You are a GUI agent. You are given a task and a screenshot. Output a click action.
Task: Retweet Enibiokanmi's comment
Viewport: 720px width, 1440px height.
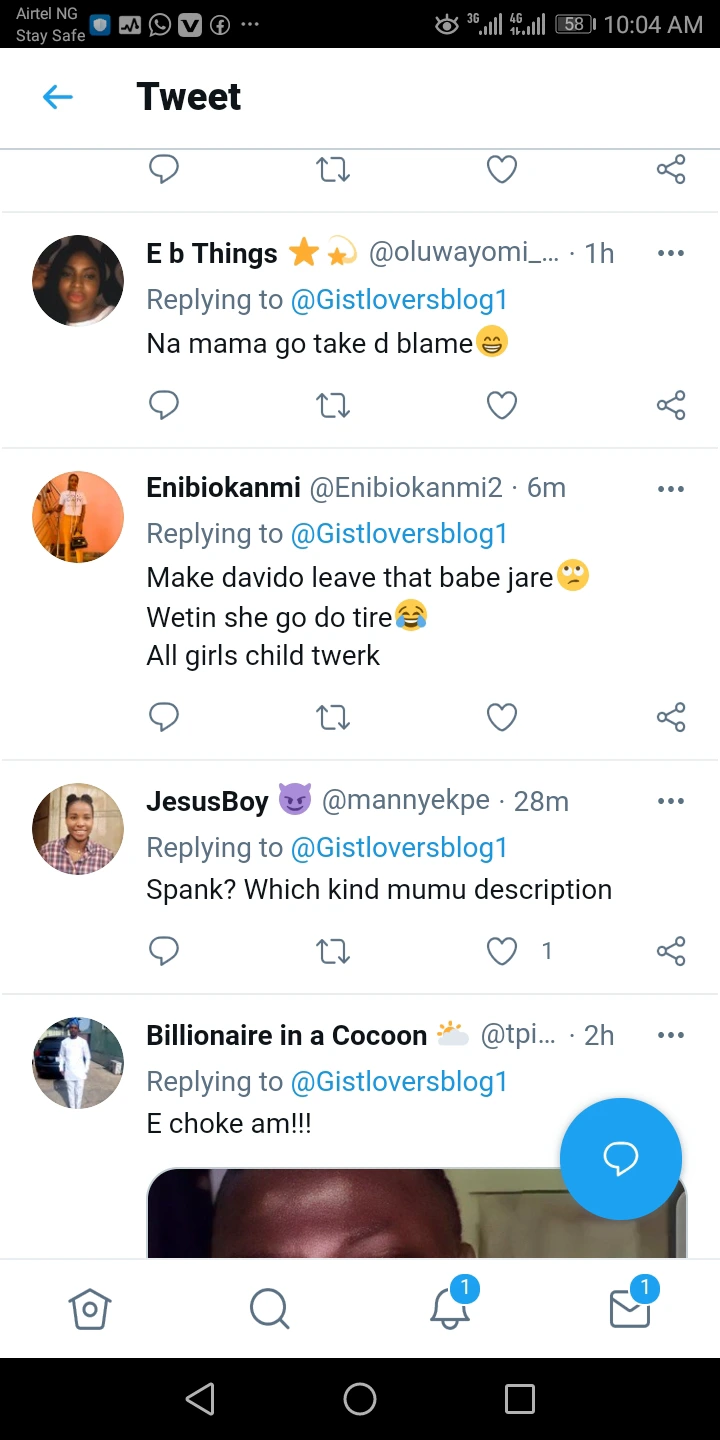click(x=333, y=717)
